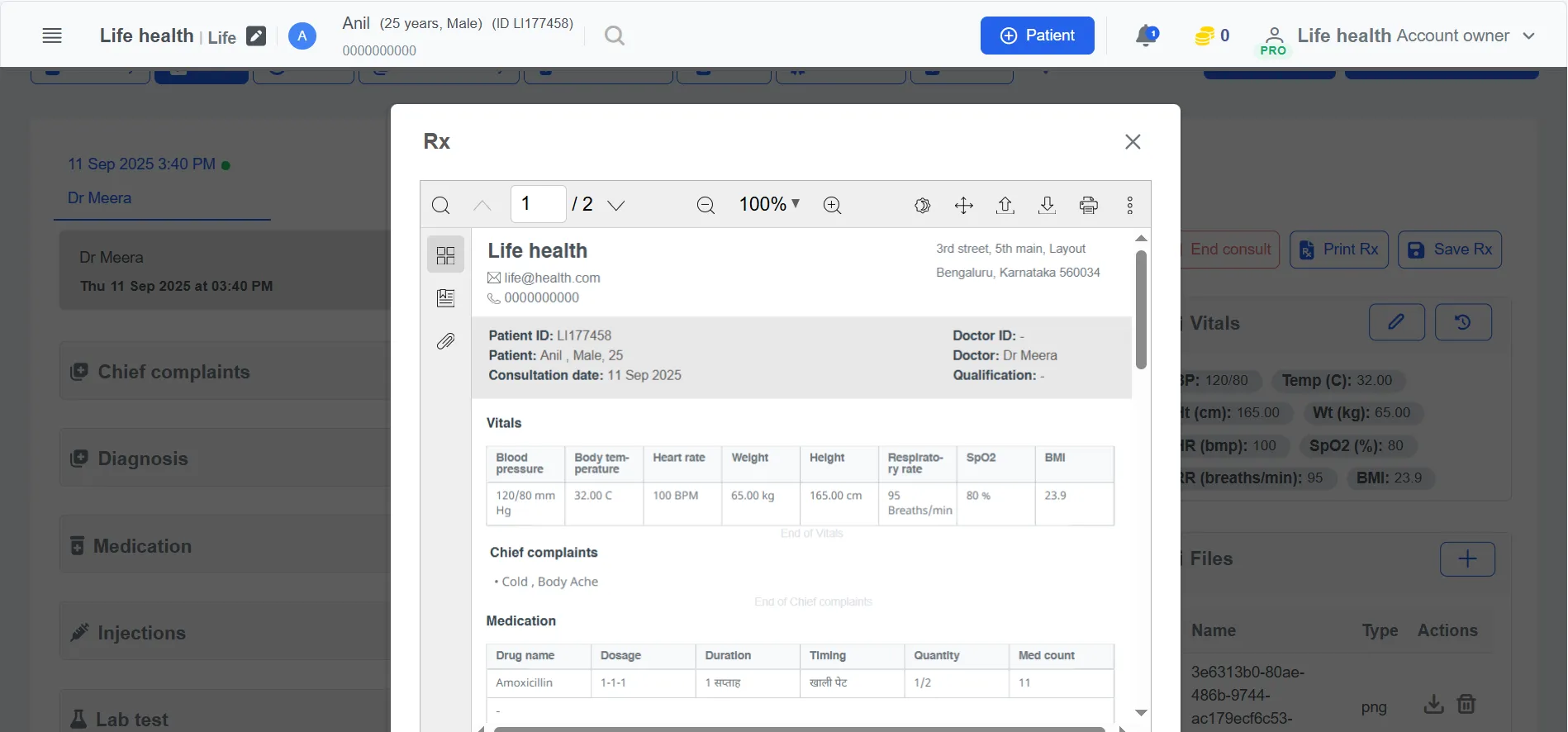Click the blue Patient button

(x=1038, y=36)
